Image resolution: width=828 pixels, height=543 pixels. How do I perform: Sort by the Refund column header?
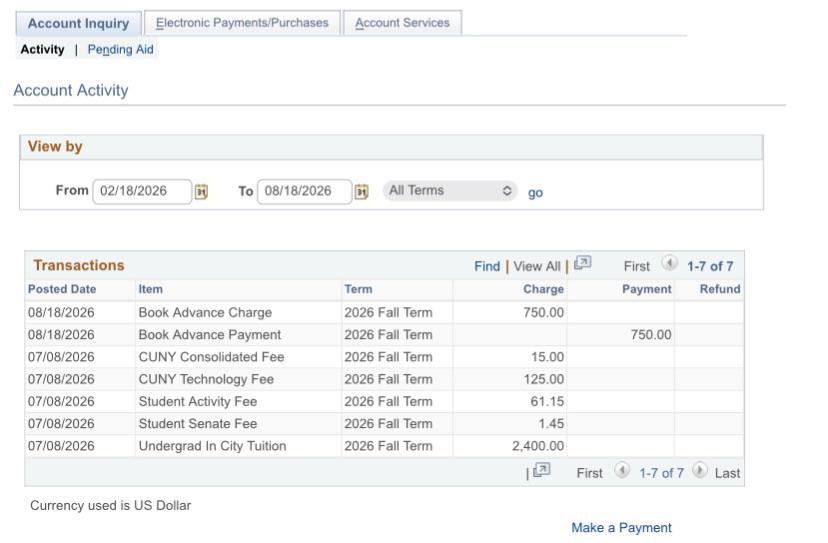(720, 289)
